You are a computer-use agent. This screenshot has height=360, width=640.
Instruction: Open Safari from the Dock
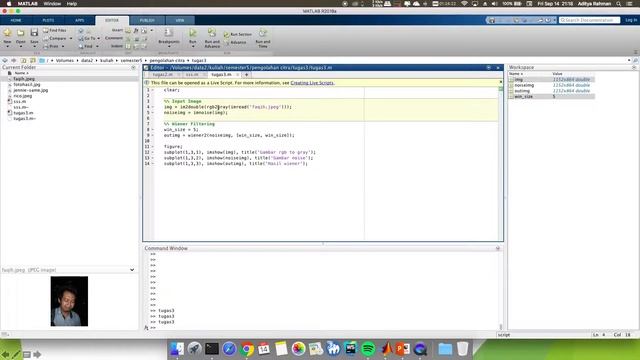pos(229,349)
